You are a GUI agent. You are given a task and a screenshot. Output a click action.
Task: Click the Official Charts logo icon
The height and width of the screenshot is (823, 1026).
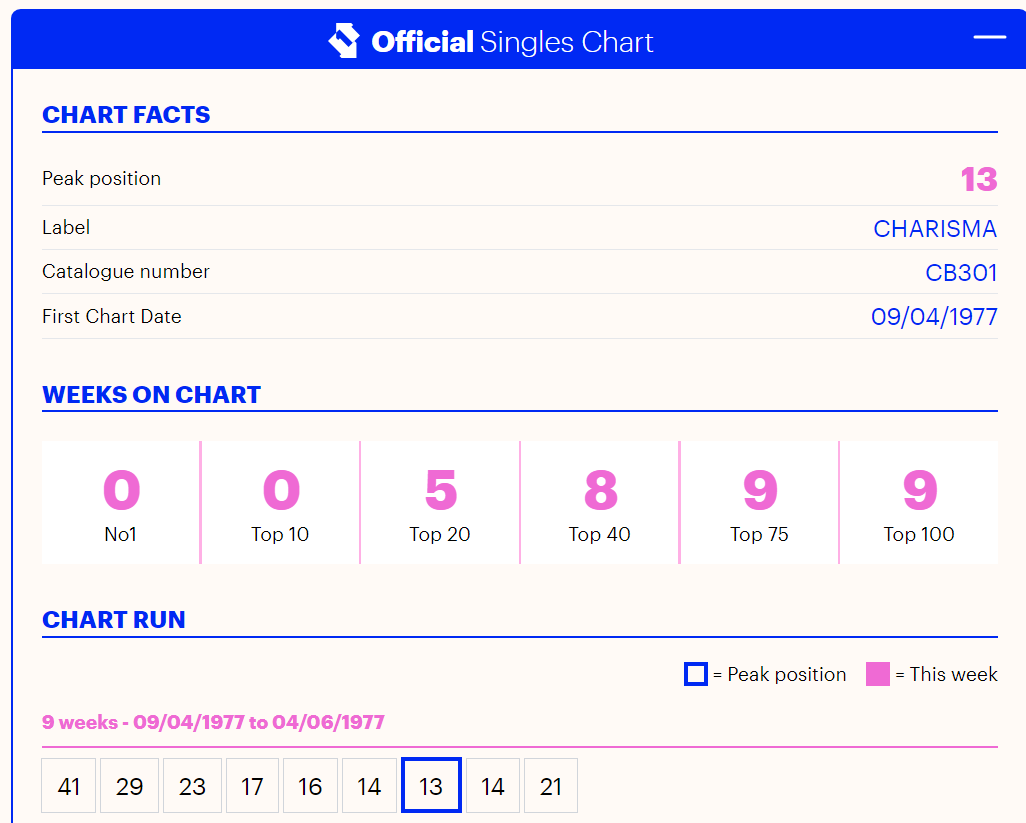(343, 42)
